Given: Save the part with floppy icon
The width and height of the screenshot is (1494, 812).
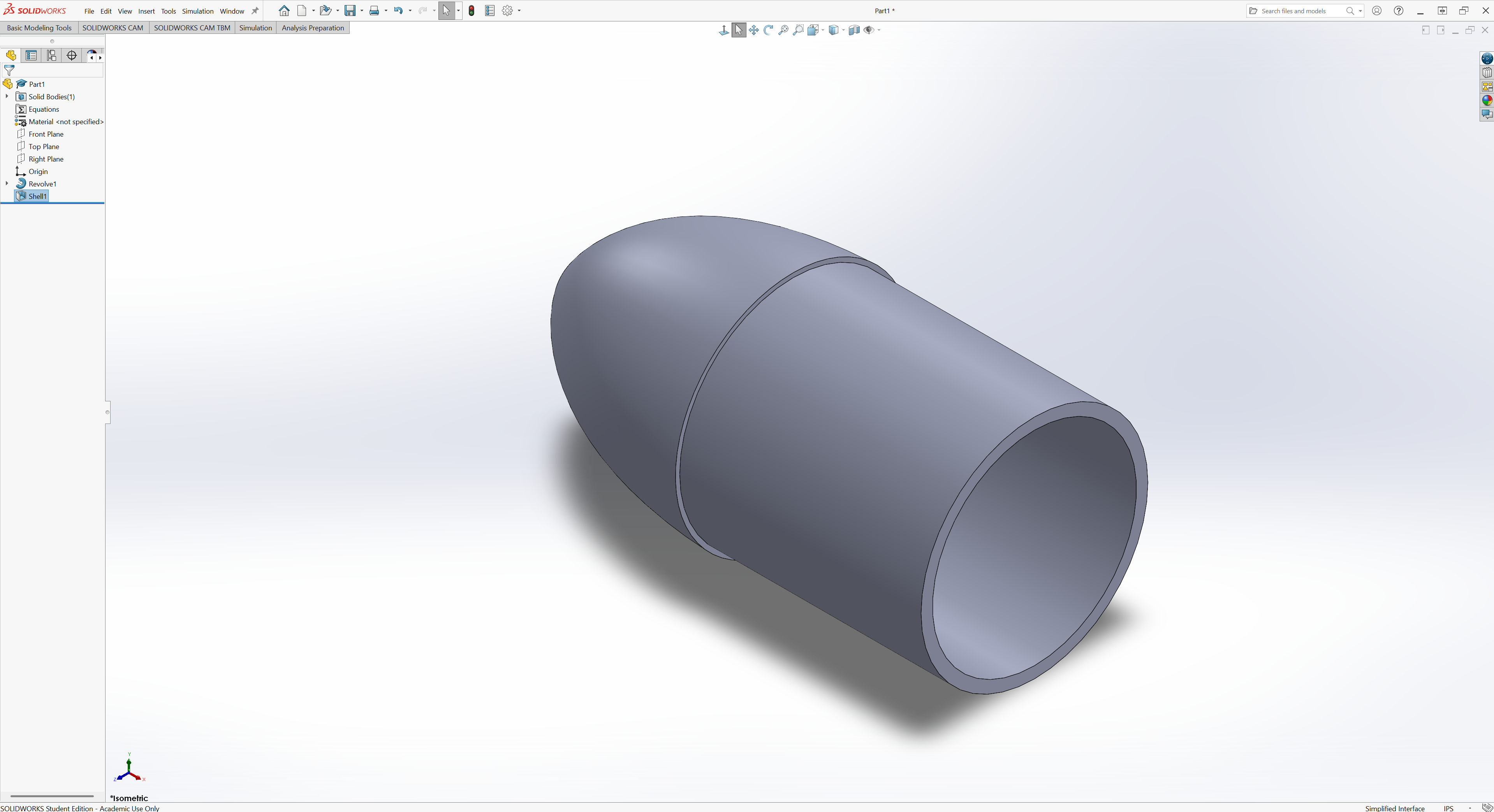Looking at the screenshot, I should [x=350, y=11].
